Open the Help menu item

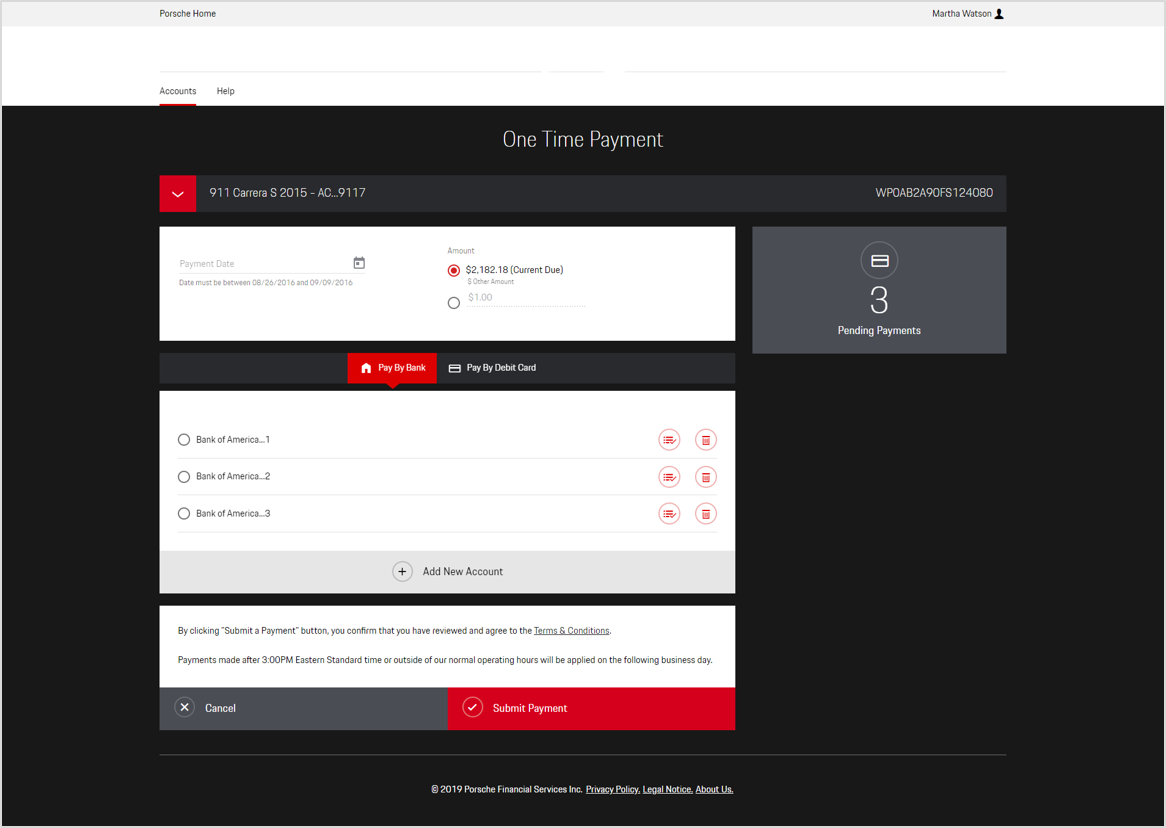click(226, 91)
